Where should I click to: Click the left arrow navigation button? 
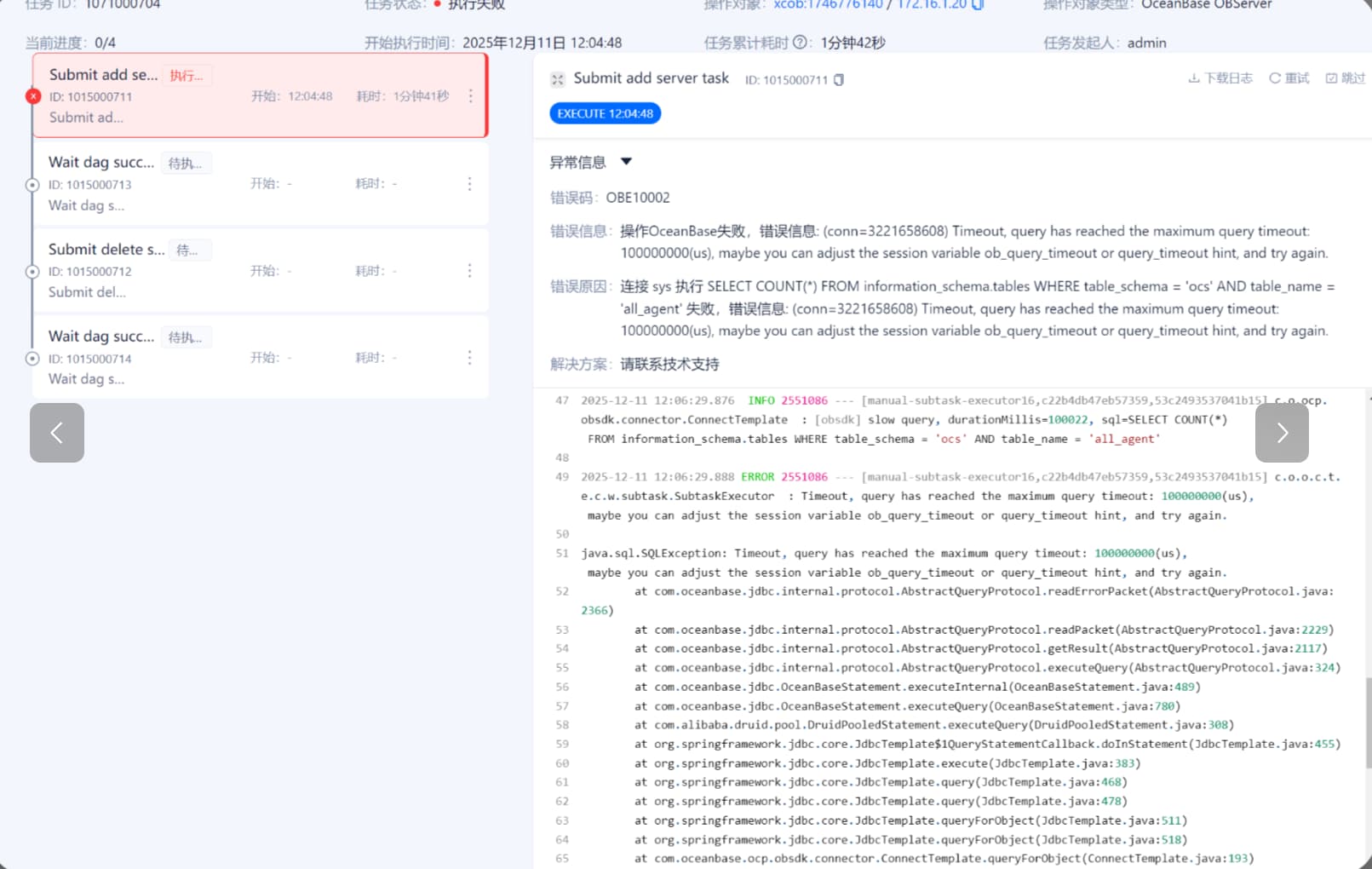(57, 433)
